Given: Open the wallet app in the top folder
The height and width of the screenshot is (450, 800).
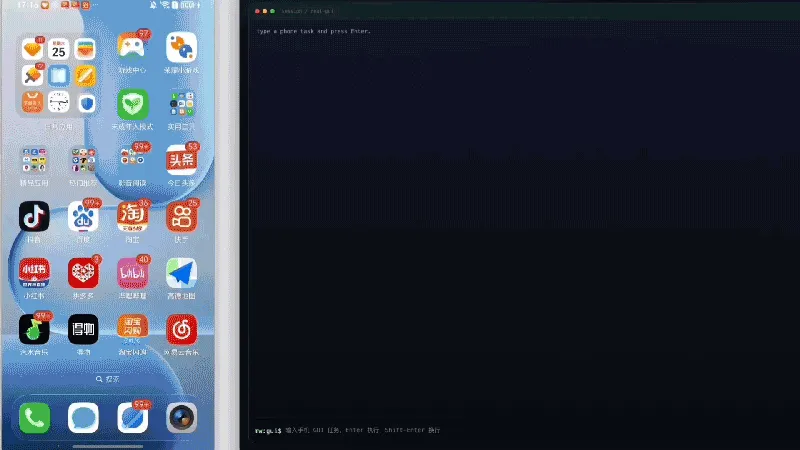Looking at the screenshot, I should pos(85,49).
